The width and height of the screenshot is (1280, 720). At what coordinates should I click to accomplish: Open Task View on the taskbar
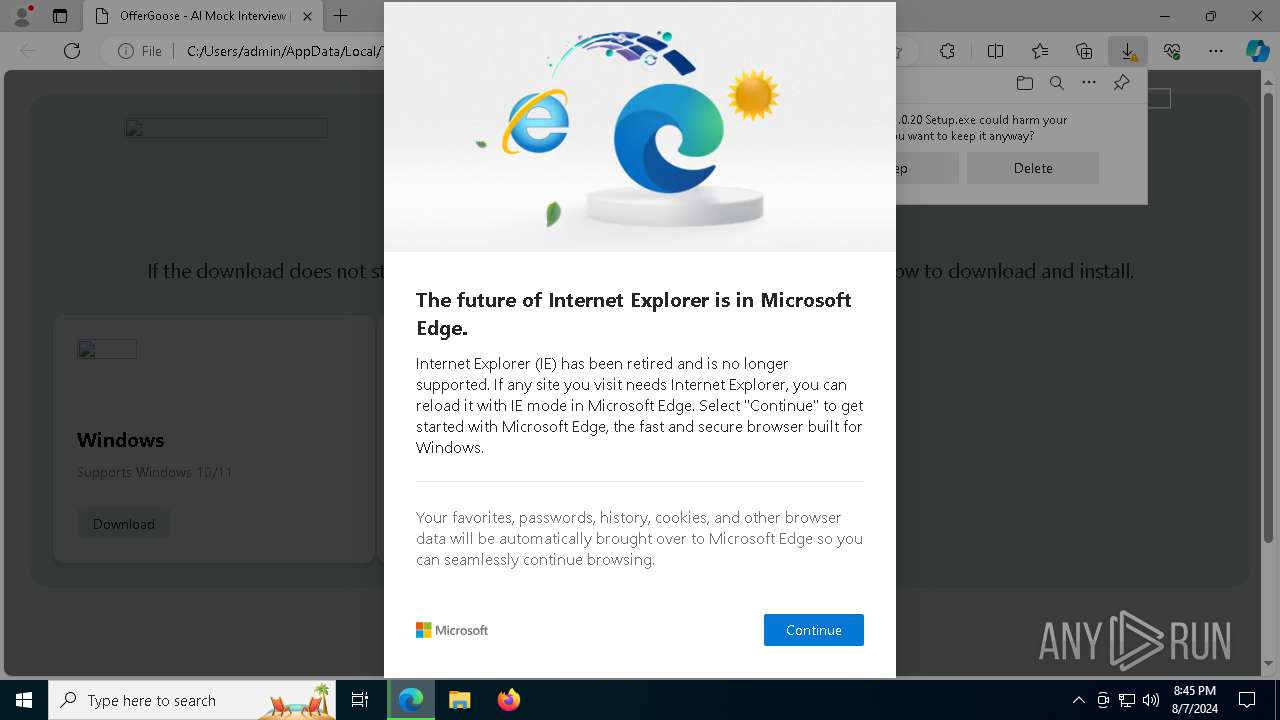click(x=360, y=700)
